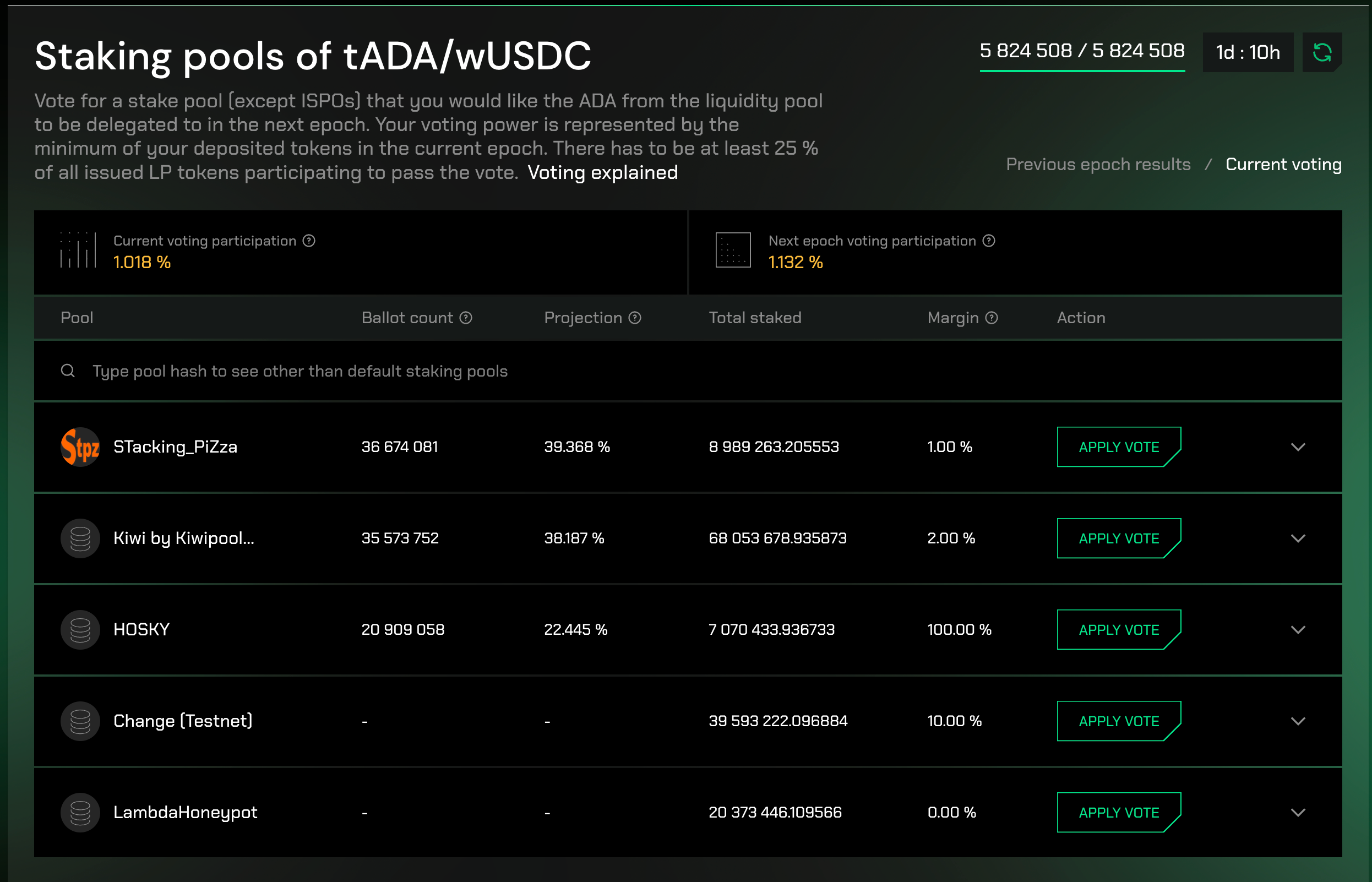Click total staked 39 593 222.096884

point(778,721)
